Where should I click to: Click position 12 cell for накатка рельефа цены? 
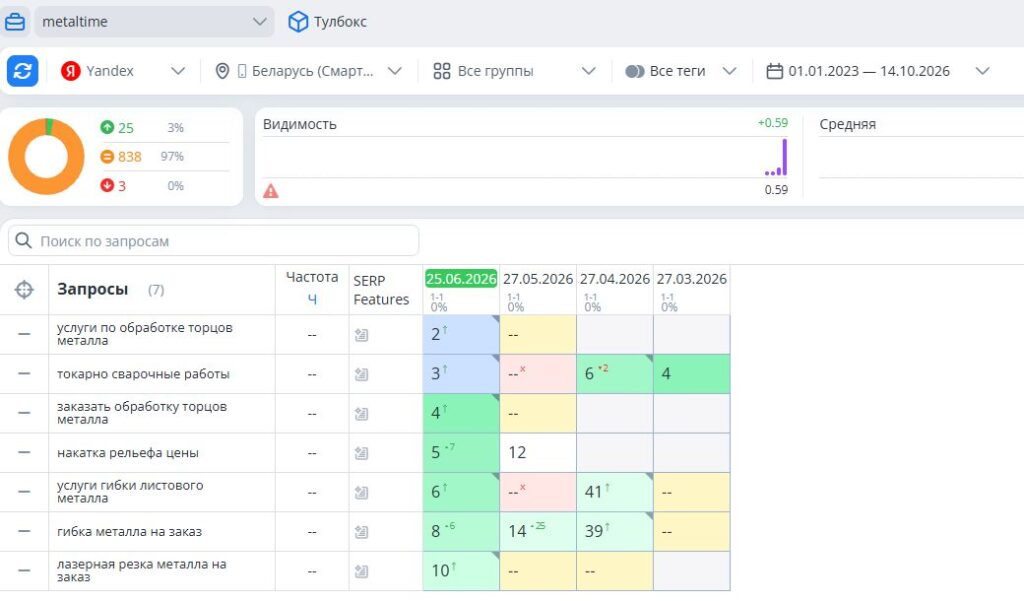click(538, 453)
